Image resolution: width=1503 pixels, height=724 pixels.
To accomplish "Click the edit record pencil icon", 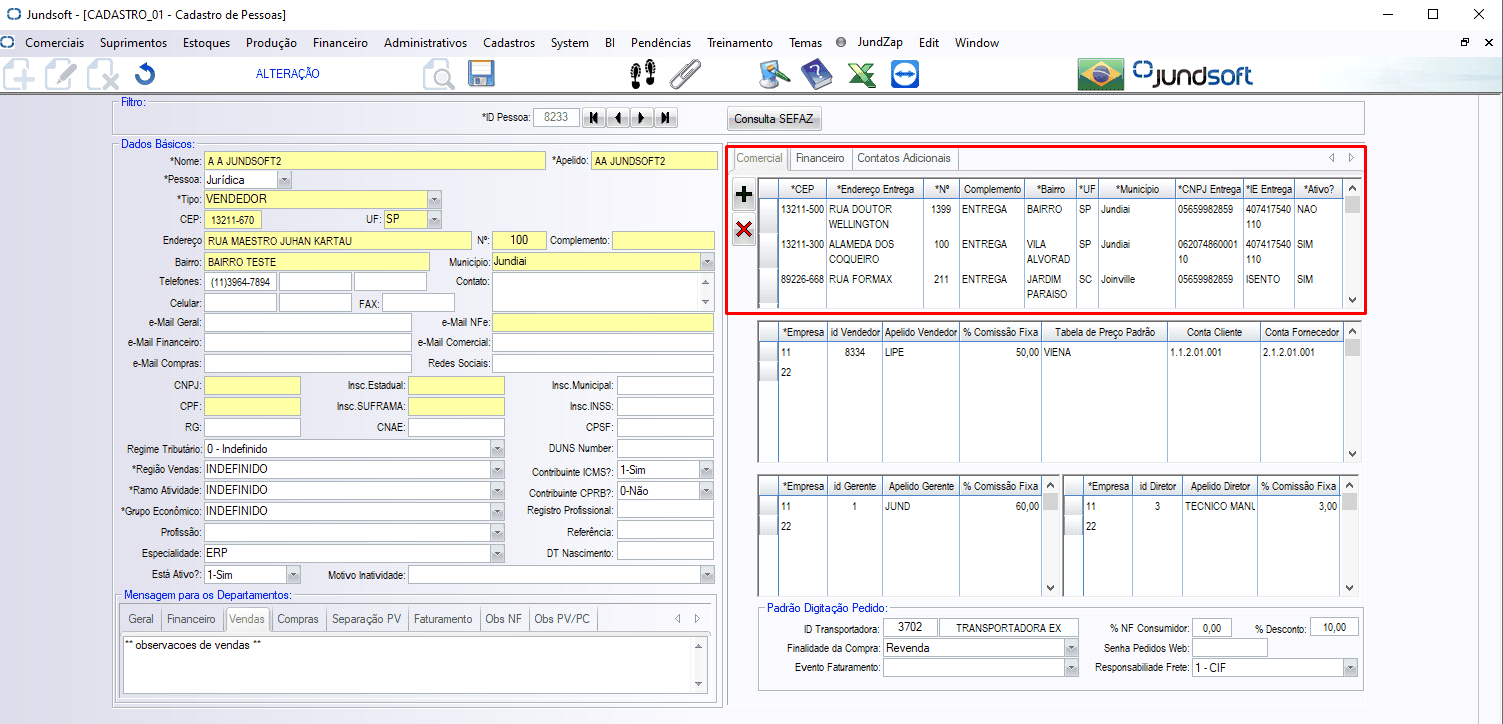I will (x=61, y=75).
